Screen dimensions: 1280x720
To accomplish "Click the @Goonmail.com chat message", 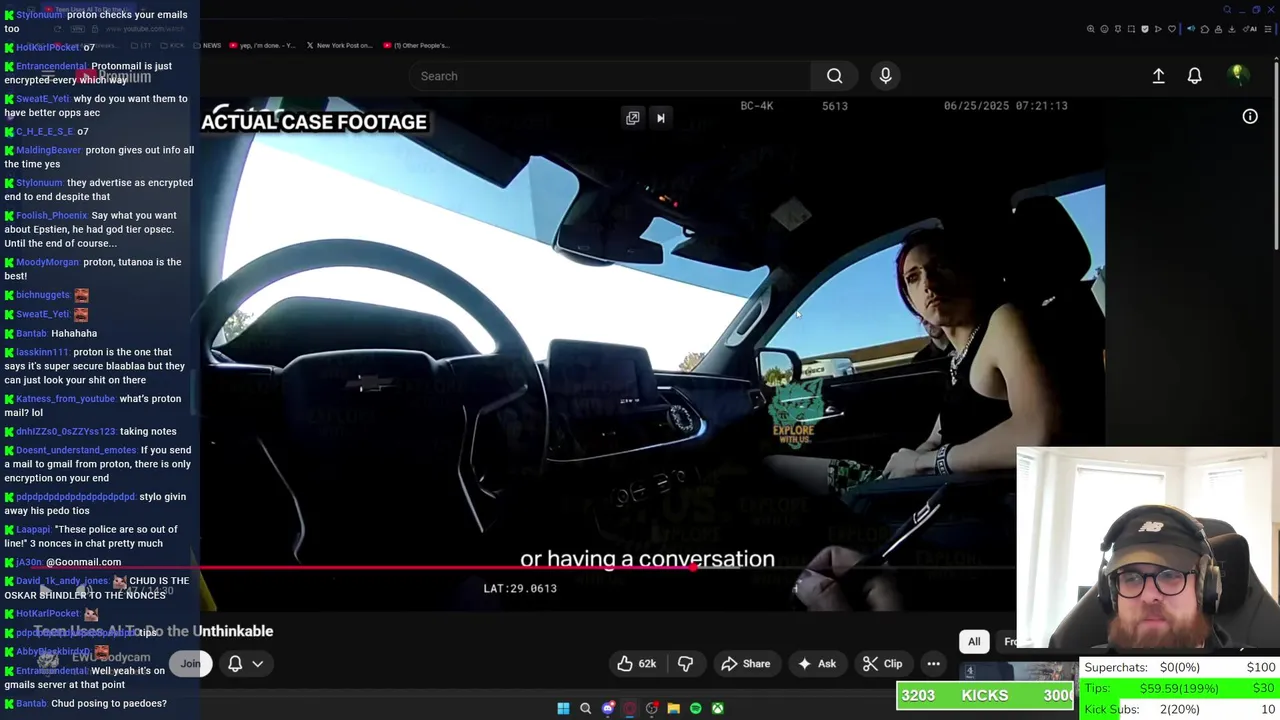I will pos(83,562).
